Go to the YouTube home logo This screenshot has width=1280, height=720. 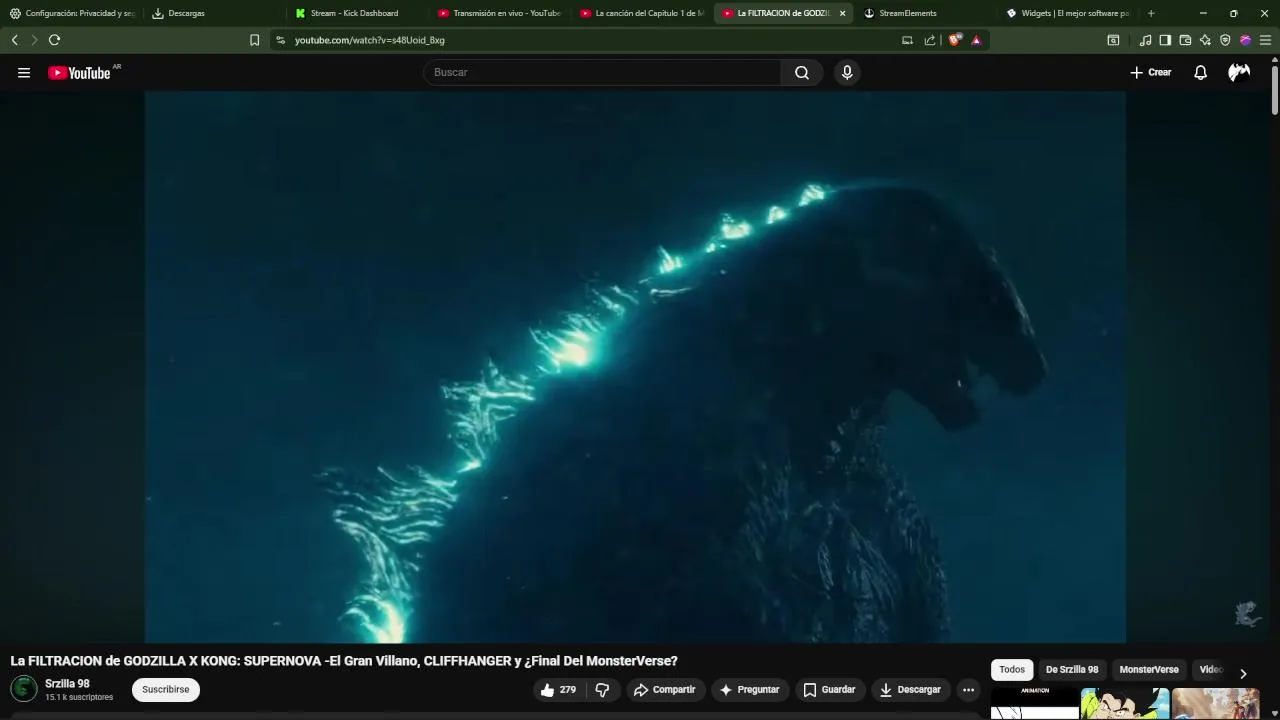tap(79, 72)
